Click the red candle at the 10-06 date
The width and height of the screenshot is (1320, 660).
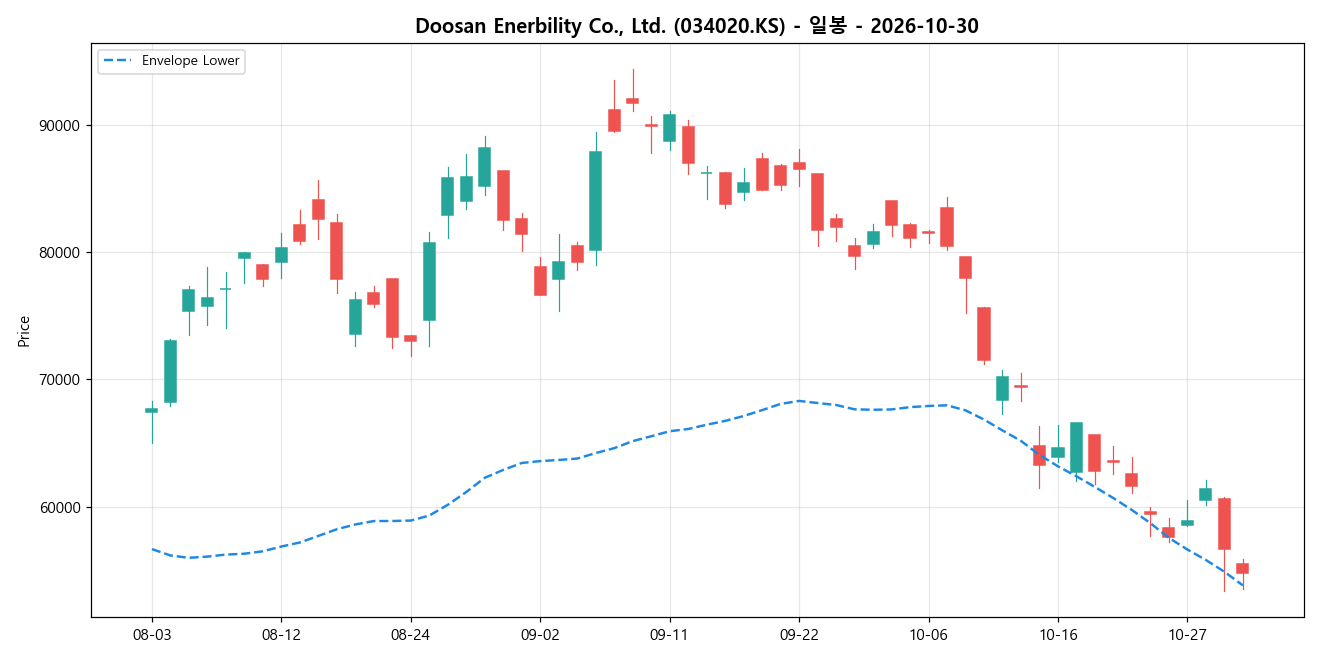928,233
